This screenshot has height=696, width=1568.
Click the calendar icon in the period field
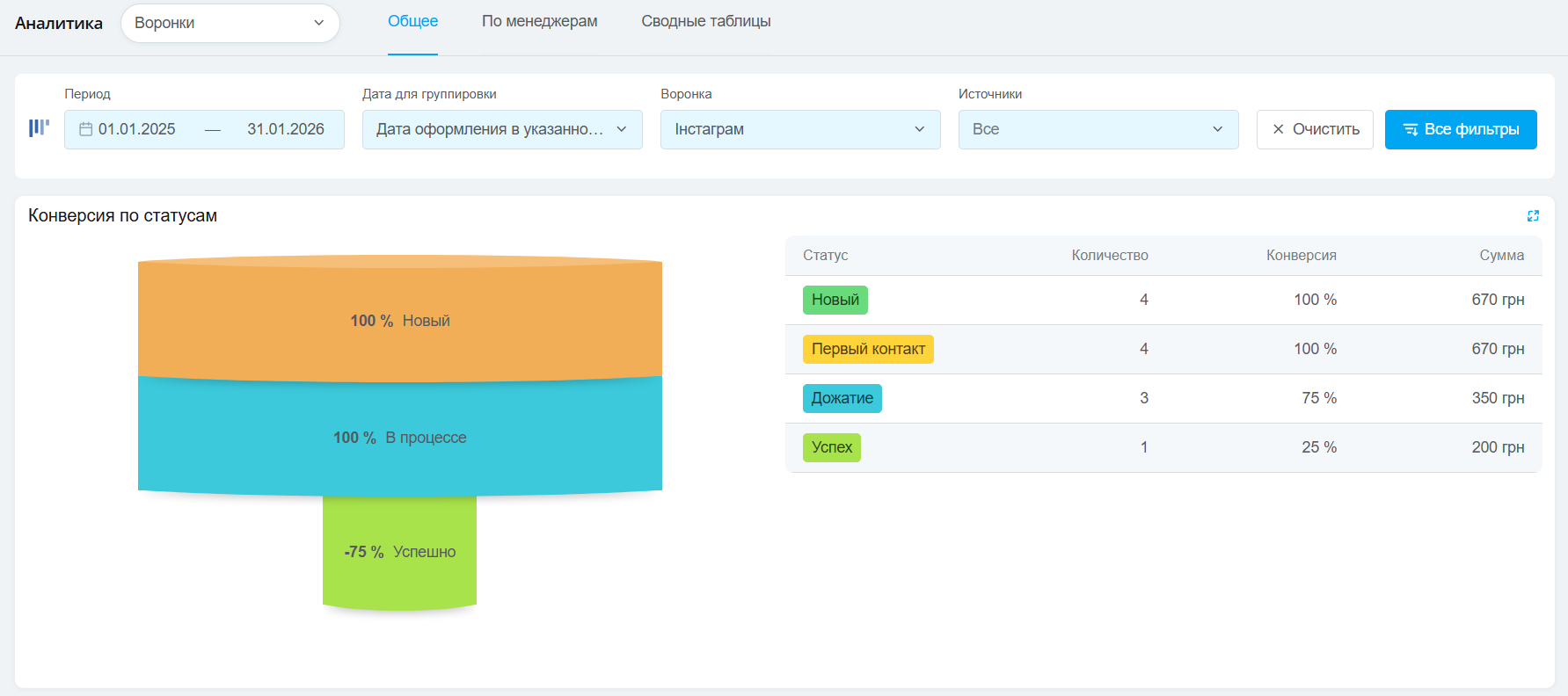85,129
